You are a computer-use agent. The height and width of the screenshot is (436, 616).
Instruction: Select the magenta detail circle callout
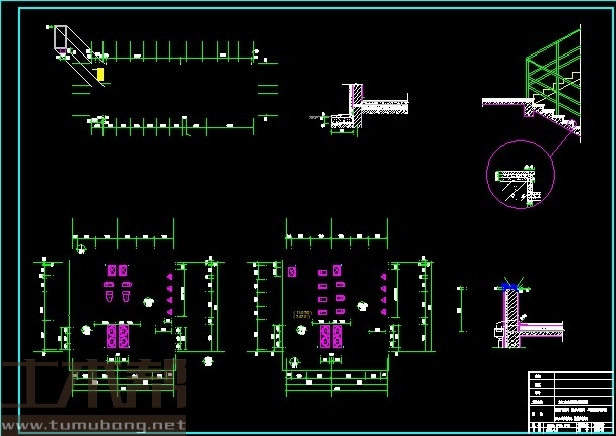(516, 176)
